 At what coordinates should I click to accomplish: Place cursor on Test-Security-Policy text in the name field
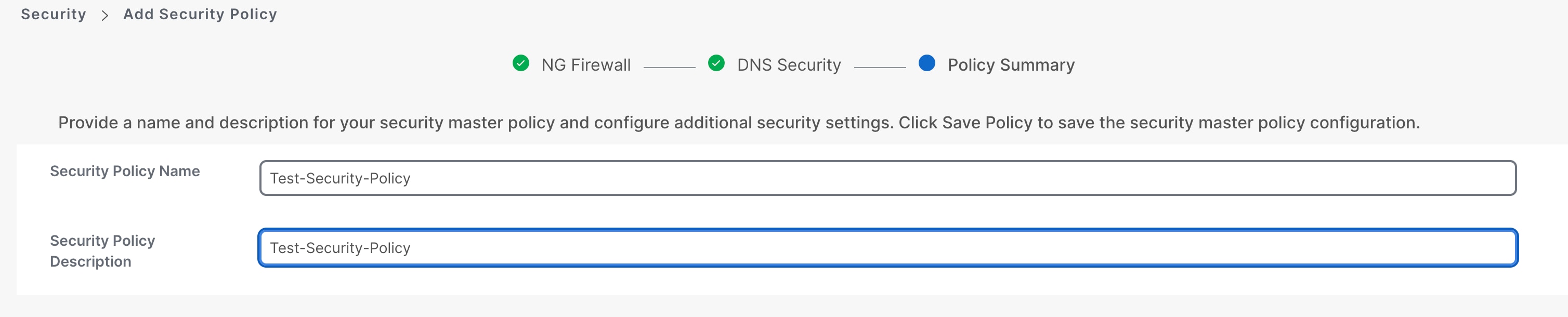click(x=339, y=178)
